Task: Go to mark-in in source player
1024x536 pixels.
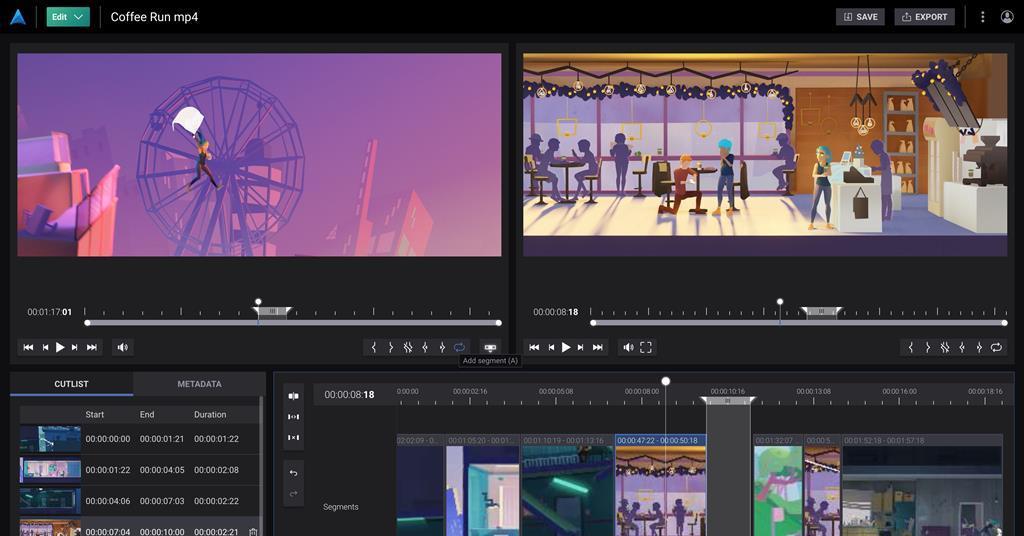Action: tap(424, 347)
